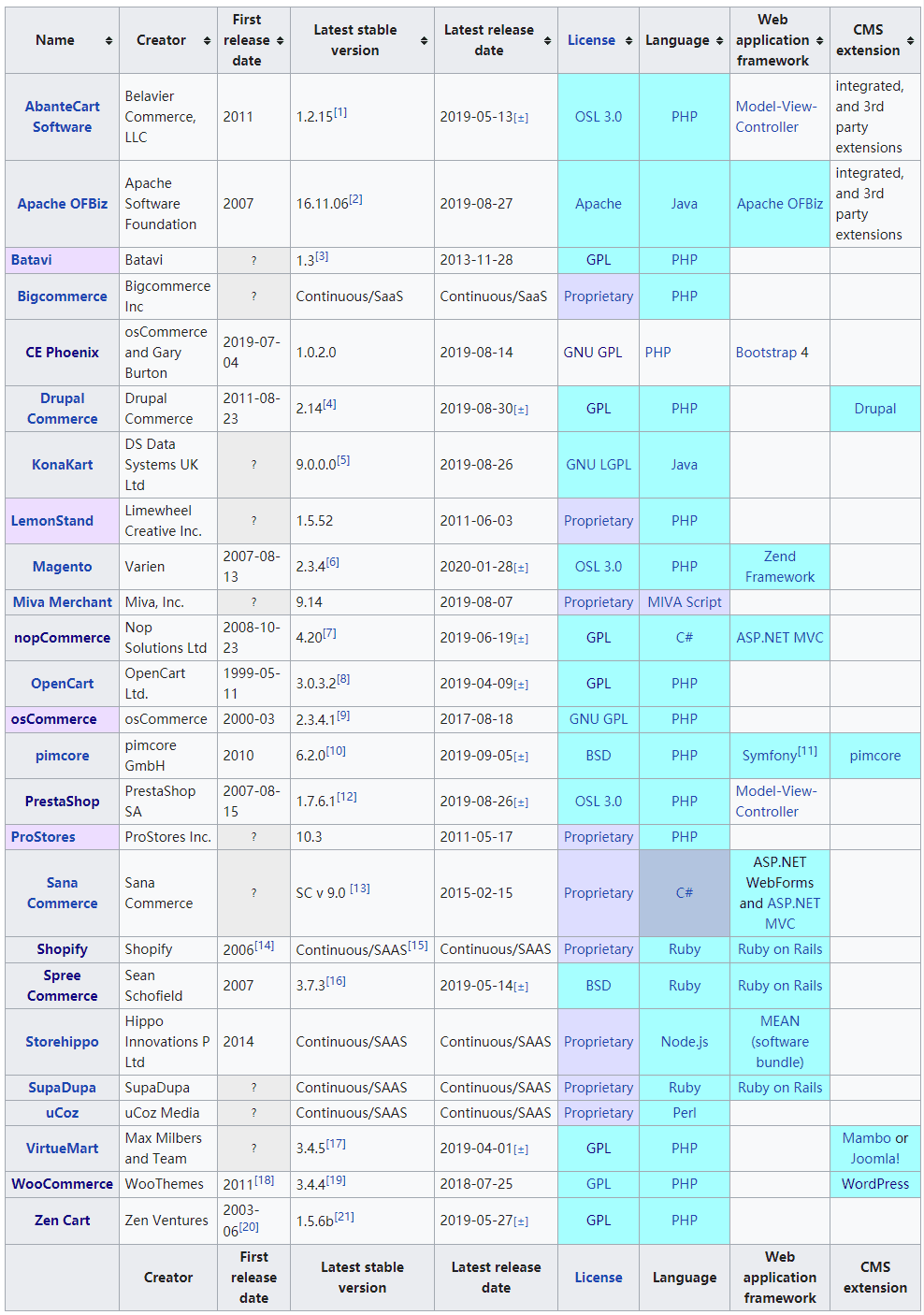The image size is (924, 1315).
Task: Sort by Latest stable version arrows
Action: [x=424, y=41]
